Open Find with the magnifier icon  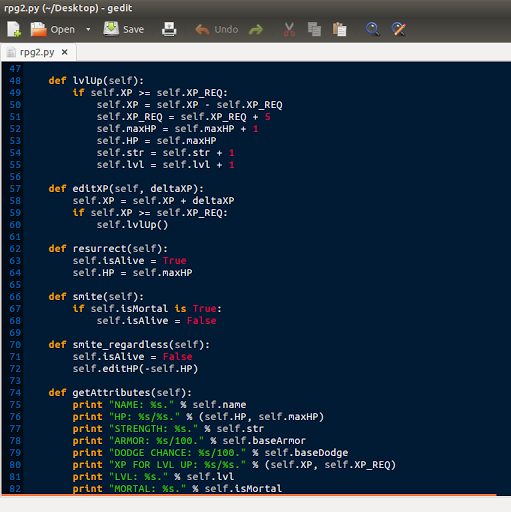pyautogui.click(x=372, y=29)
